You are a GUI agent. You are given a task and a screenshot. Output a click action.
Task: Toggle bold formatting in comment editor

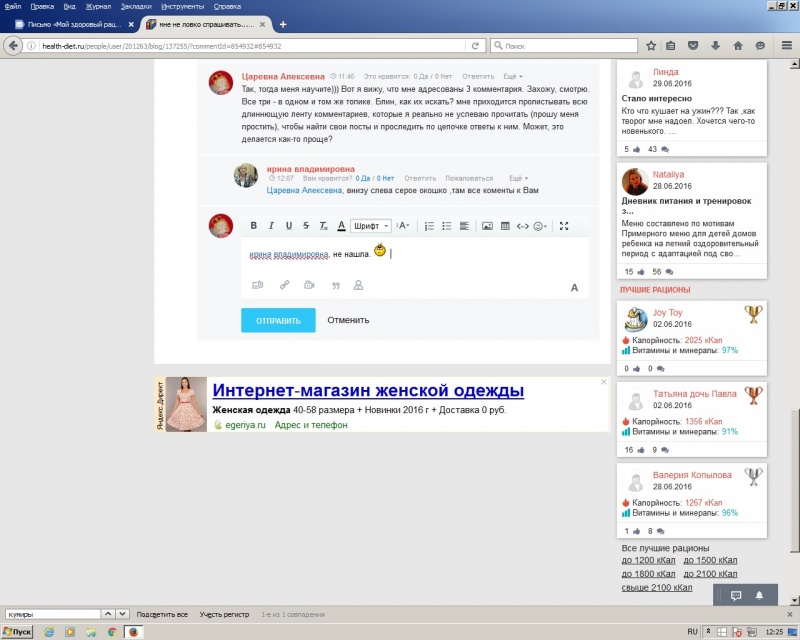[254, 226]
